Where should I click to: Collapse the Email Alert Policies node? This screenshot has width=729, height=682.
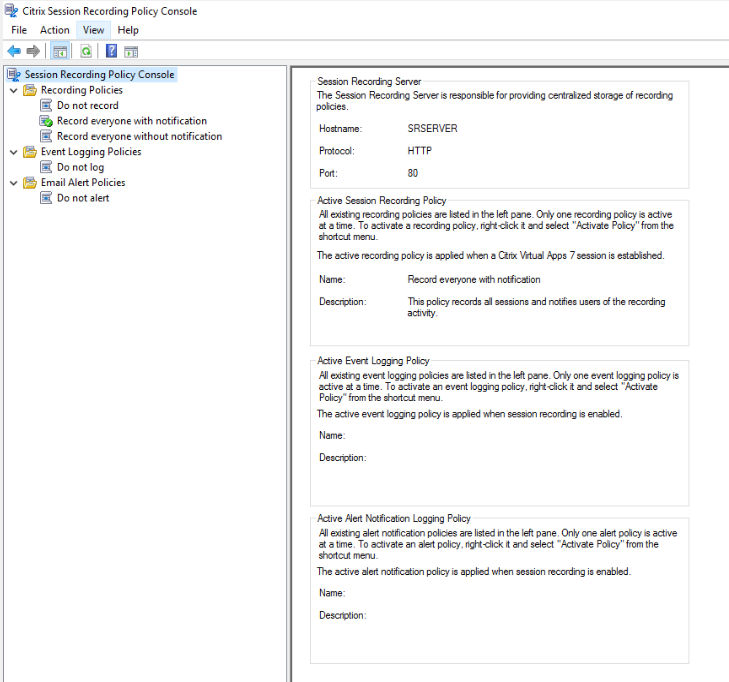tap(14, 183)
